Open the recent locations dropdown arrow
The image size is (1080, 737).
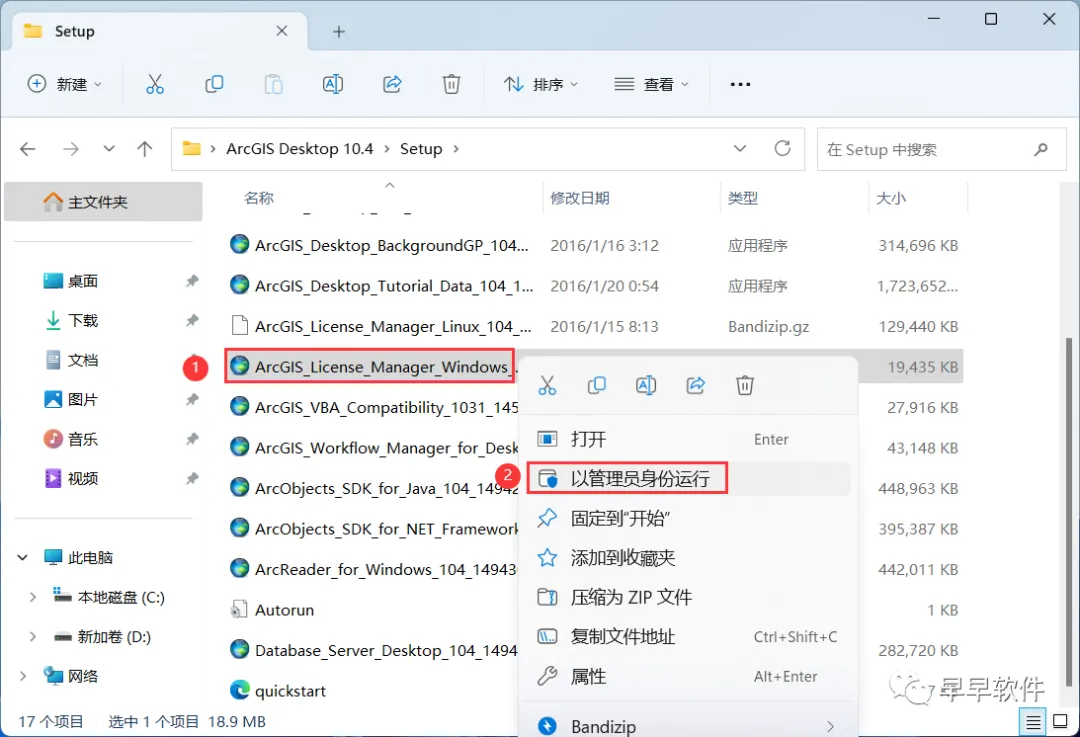coord(109,149)
